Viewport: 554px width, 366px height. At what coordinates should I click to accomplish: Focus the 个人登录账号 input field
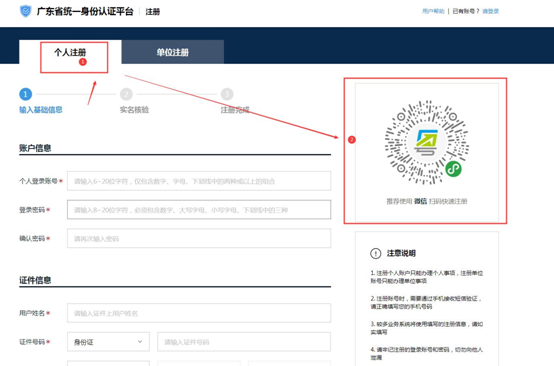click(x=199, y=181)
